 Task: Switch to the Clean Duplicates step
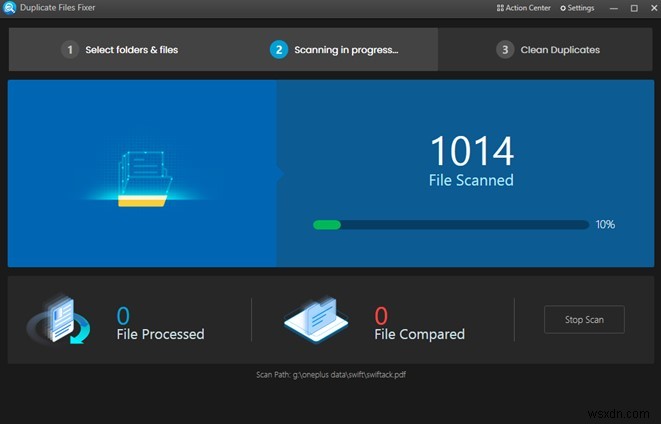[x=548, y=50]
